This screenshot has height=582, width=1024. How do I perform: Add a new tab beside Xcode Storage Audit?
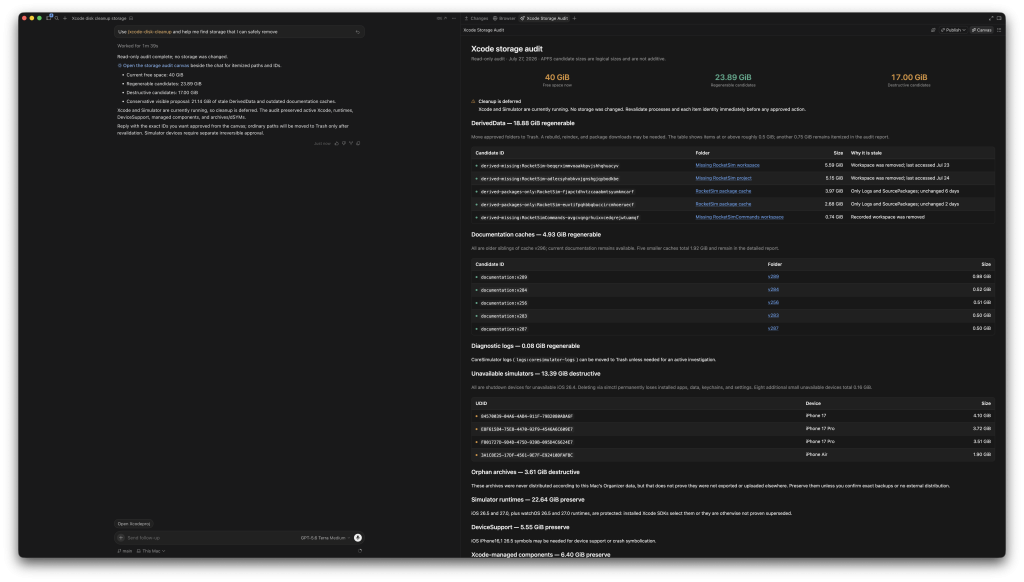(x=574, y=18)
